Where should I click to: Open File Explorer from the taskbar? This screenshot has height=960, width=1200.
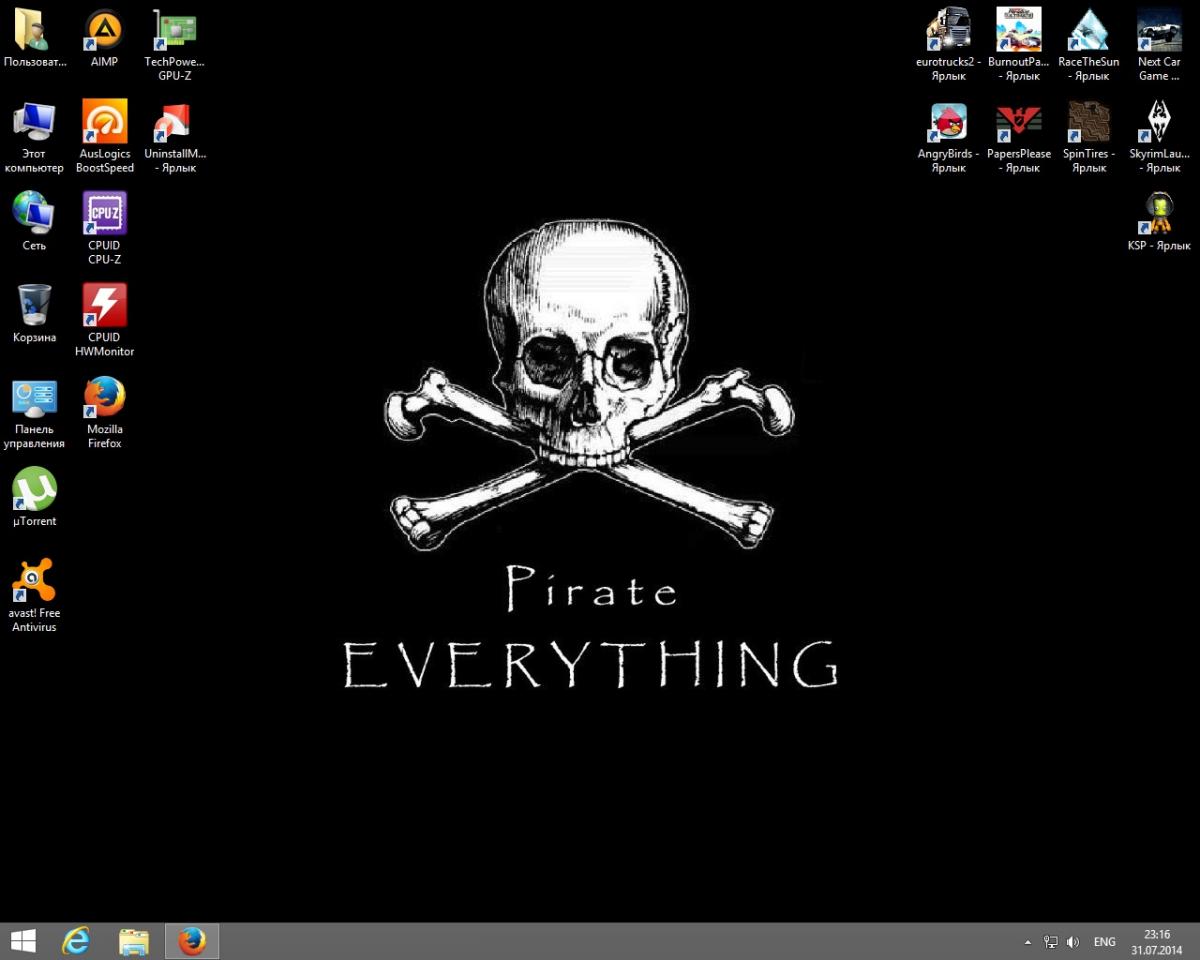133,941
